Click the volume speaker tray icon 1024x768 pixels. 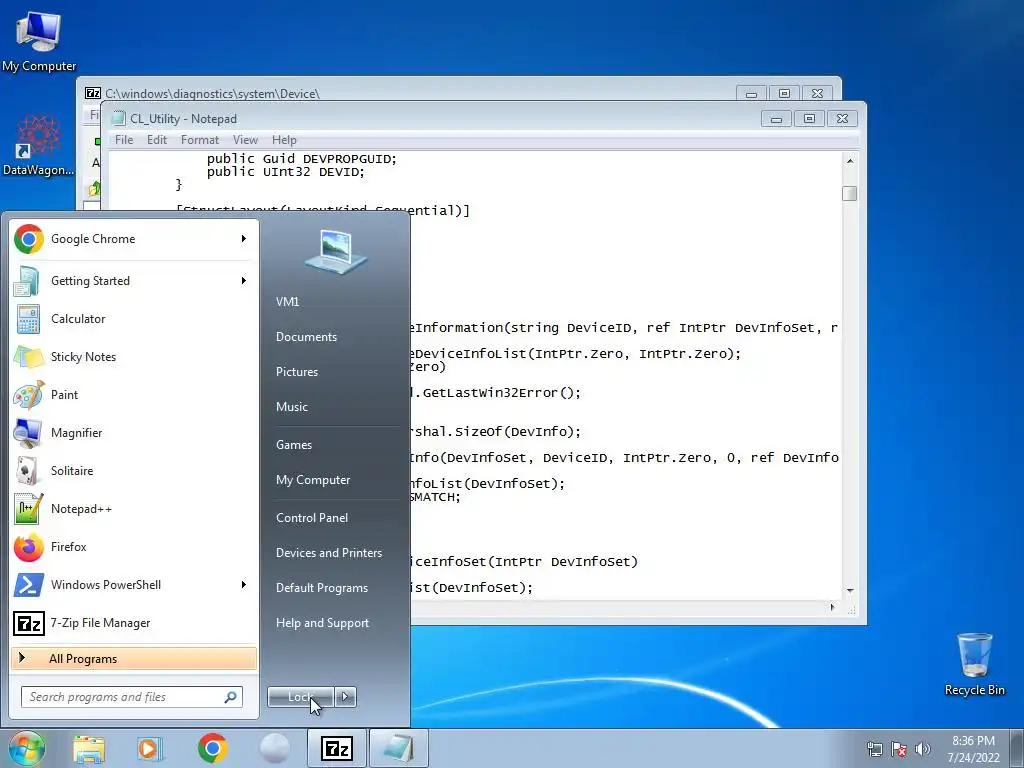click(x=923, y=749)
